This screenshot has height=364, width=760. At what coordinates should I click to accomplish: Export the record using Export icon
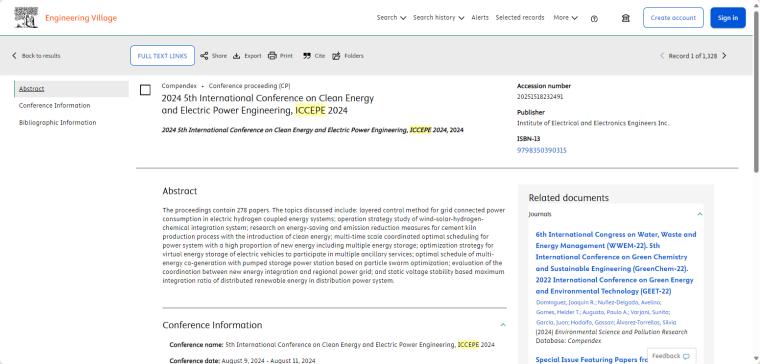(x=237, y=56)
